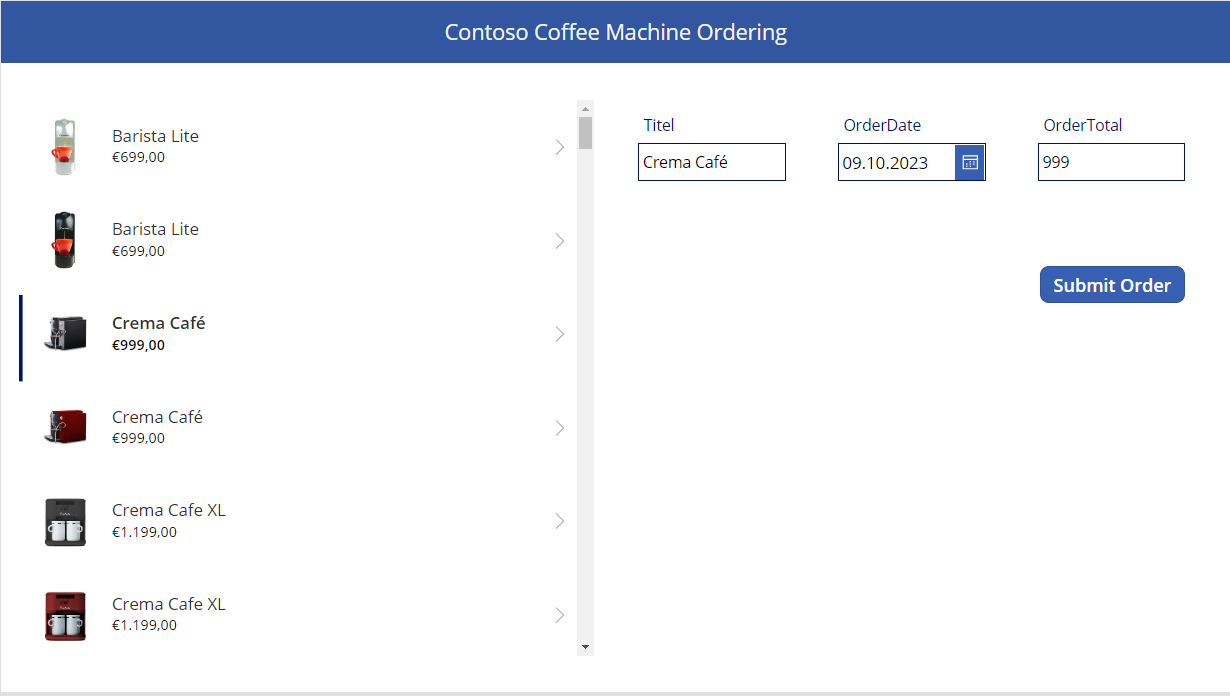
Task: Click the gallery scrollbar up arrow
Action: coord(586,108)
